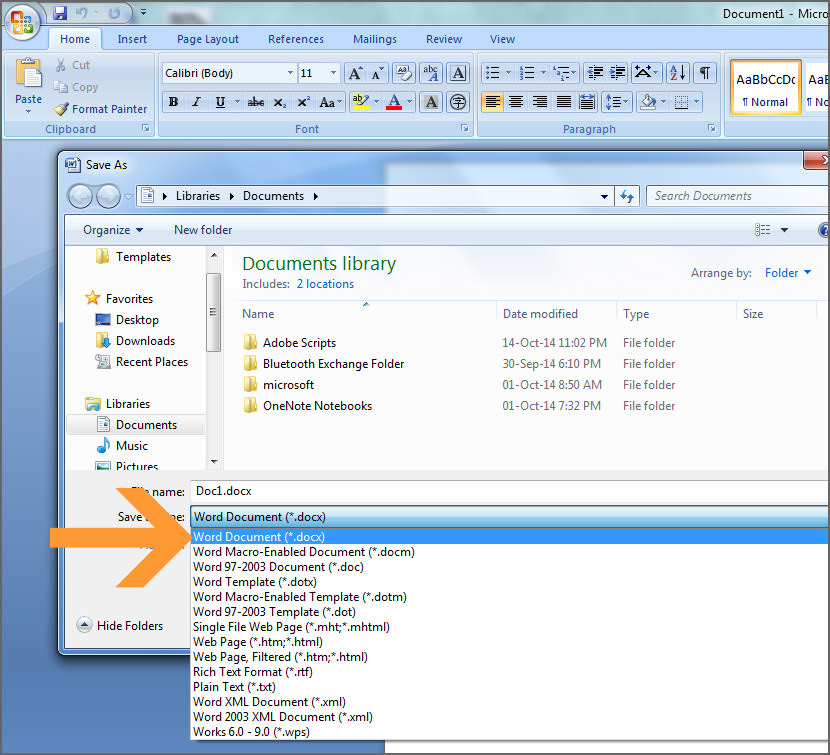Toggle bold formatting
The image size is (830, 755).
point(173,102)
